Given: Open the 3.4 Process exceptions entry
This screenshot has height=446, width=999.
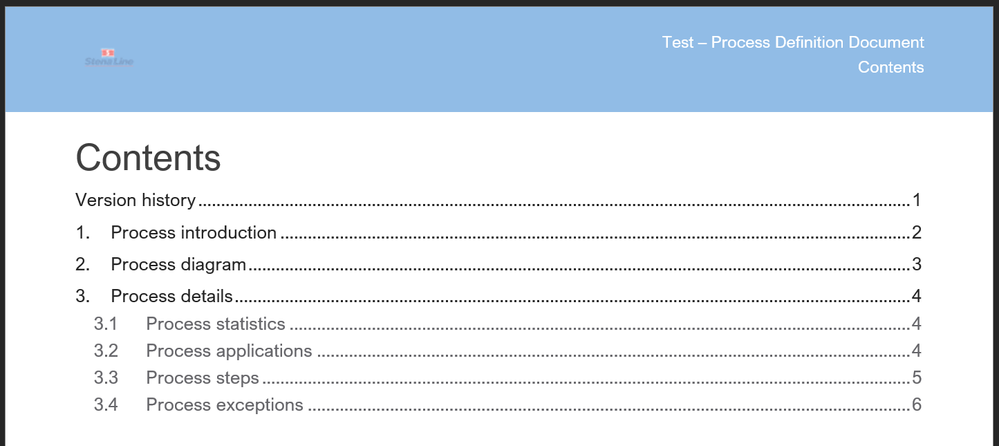Looking at the screenshot, I should point(508,405).
